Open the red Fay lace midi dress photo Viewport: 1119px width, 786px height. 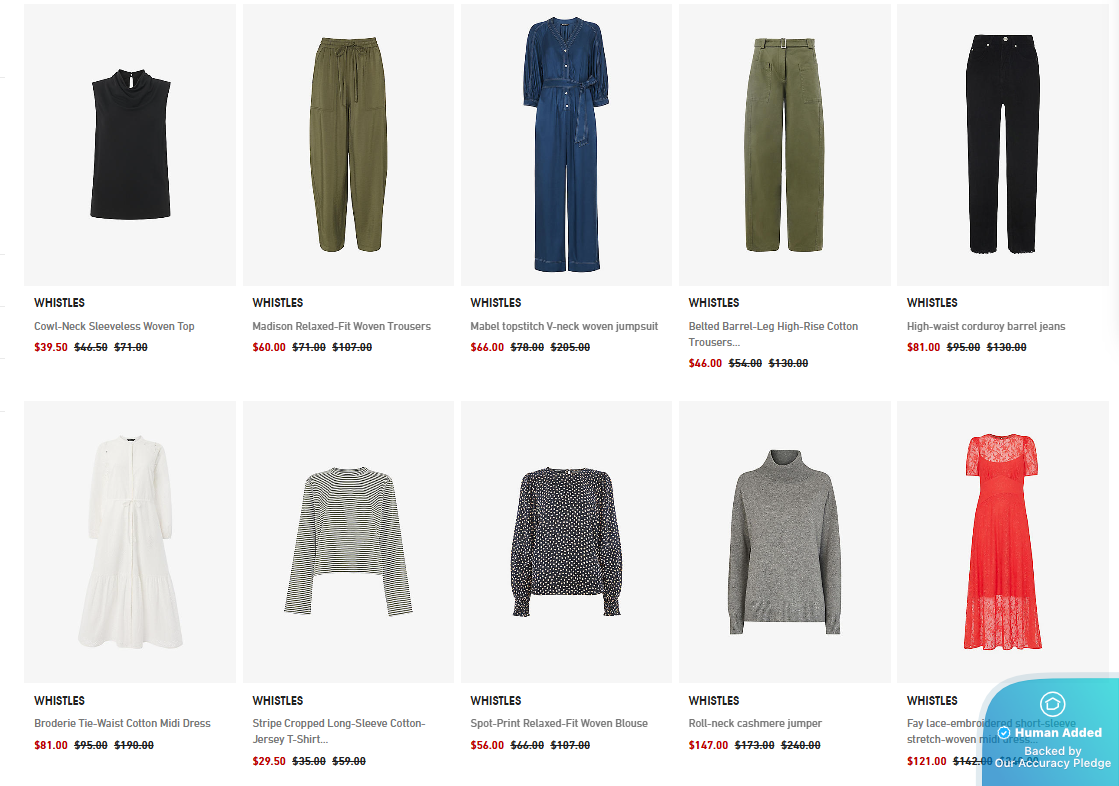point(1003,542)
